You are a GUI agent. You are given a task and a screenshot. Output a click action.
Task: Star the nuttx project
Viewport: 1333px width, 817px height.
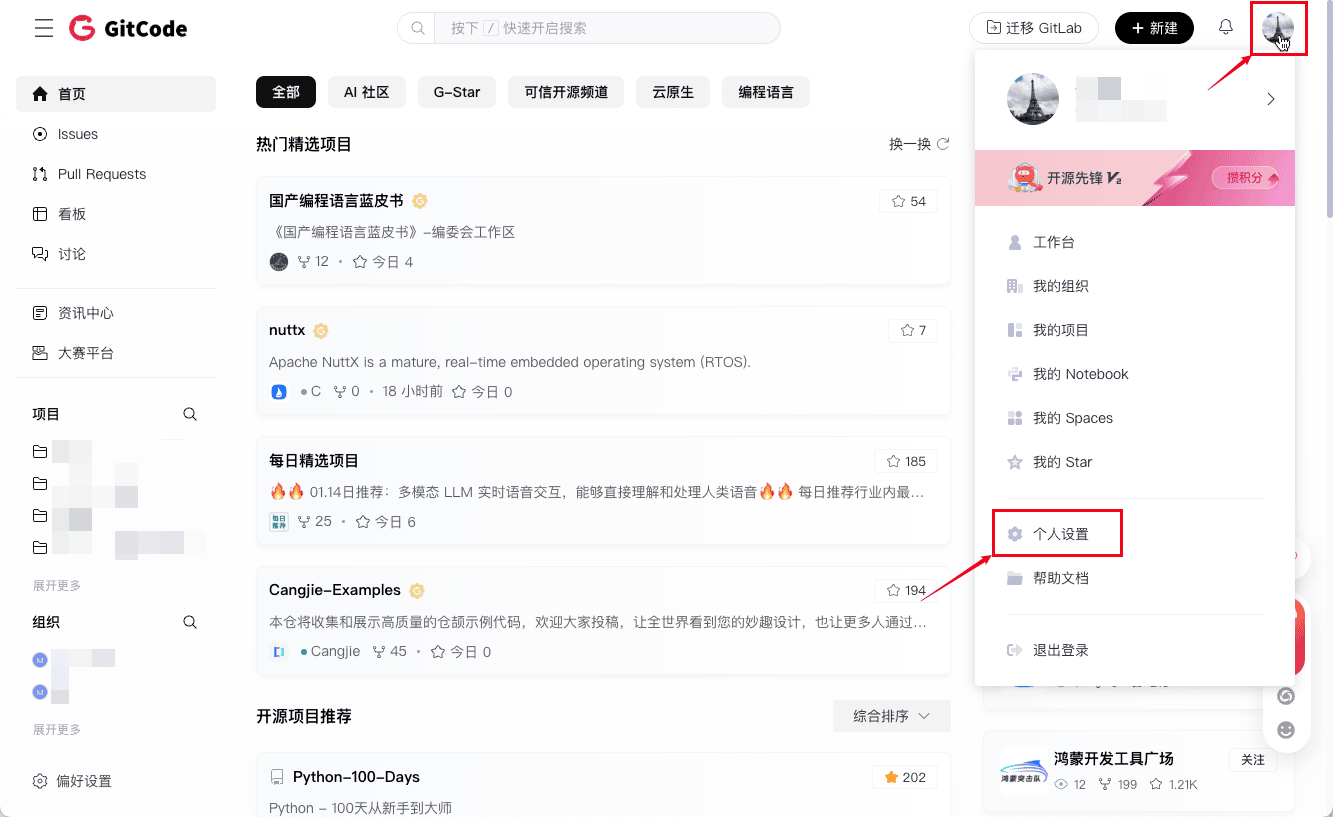(913, 330)
